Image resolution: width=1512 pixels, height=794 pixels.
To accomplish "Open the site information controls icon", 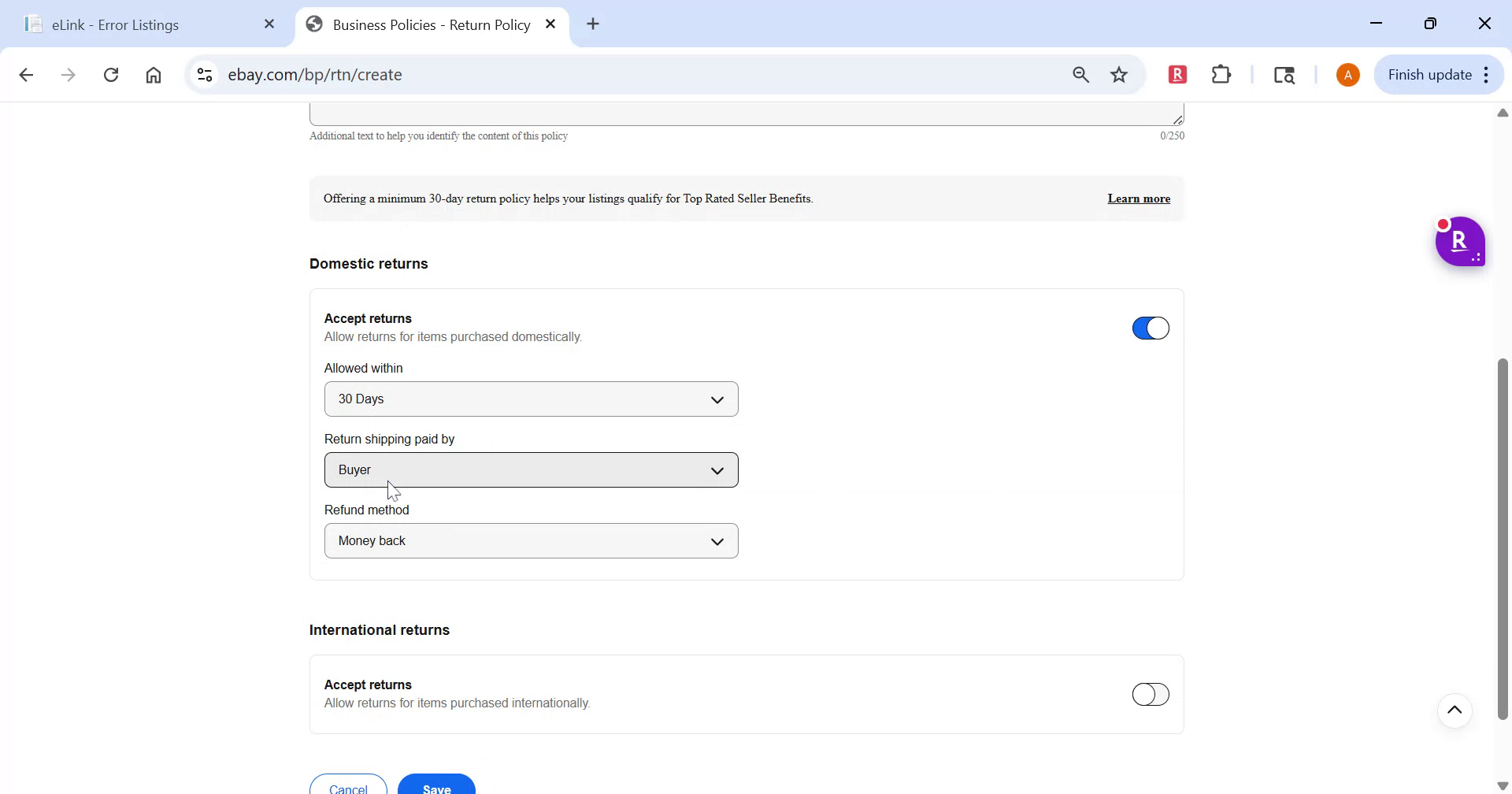I will [204, 74].
